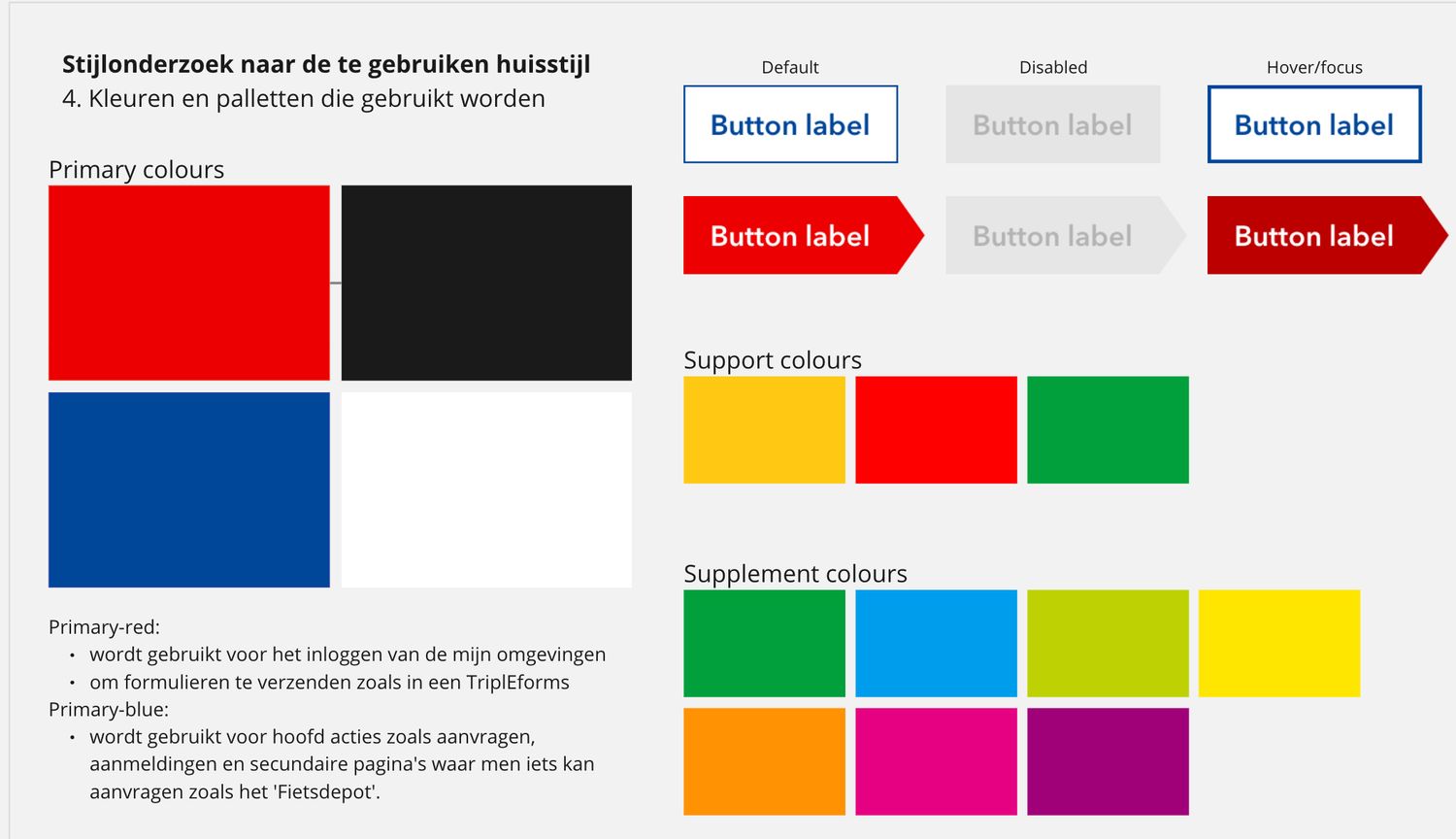This screenshot has height=839, width=1456.
Task: Select the bright yellow Supplement colours swatch
Action: [x=1279, y=643]
